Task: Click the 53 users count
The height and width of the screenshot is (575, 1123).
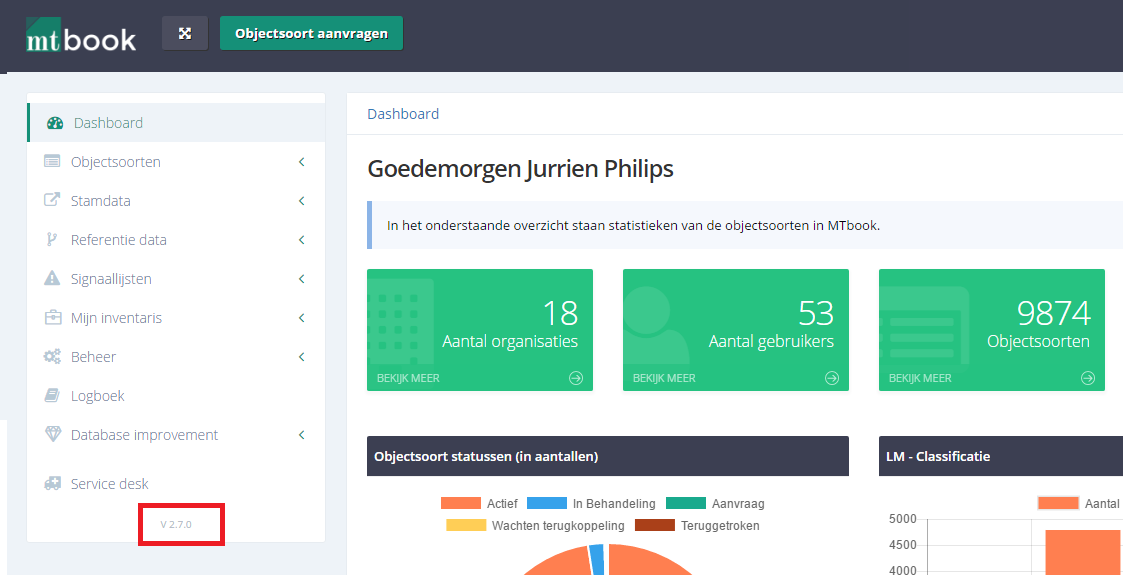Action: (x=816, y=313)
